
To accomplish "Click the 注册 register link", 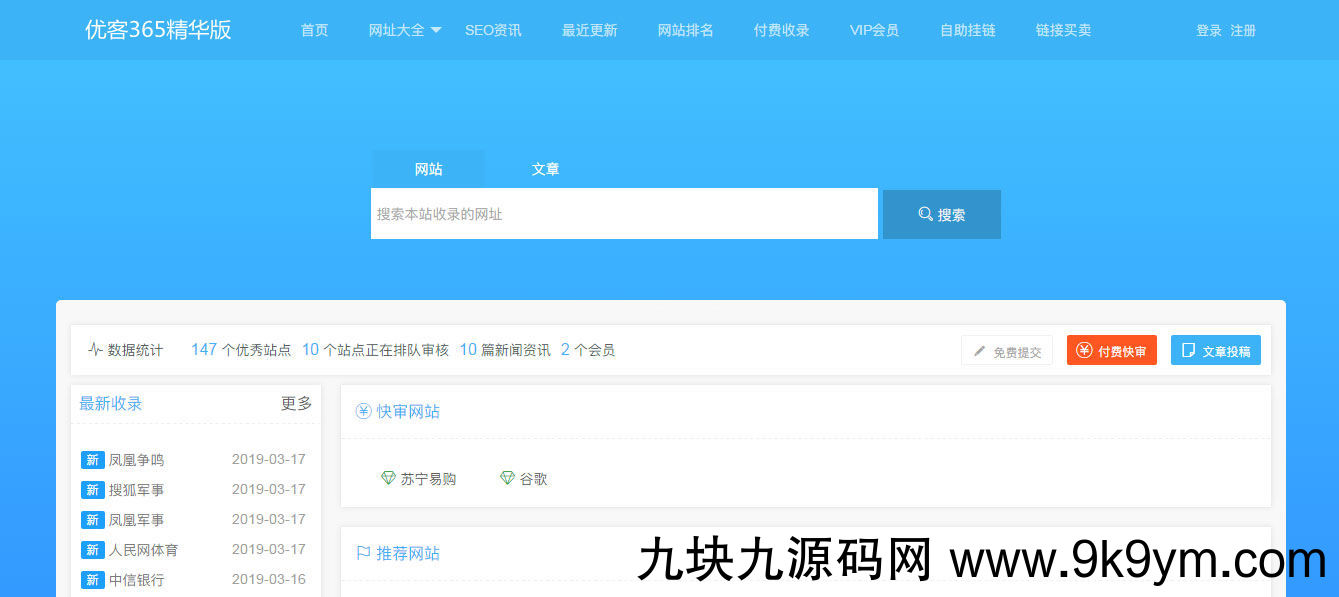I will [x=1243, y=30].
